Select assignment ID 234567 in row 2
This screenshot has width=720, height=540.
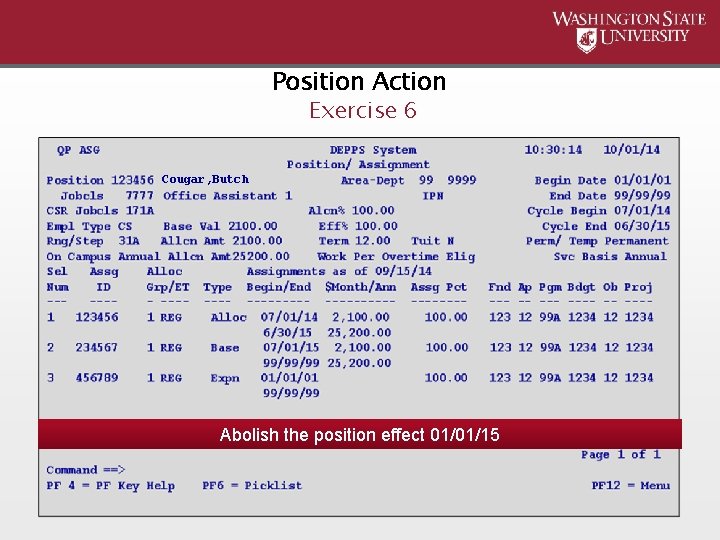(97, 347)
